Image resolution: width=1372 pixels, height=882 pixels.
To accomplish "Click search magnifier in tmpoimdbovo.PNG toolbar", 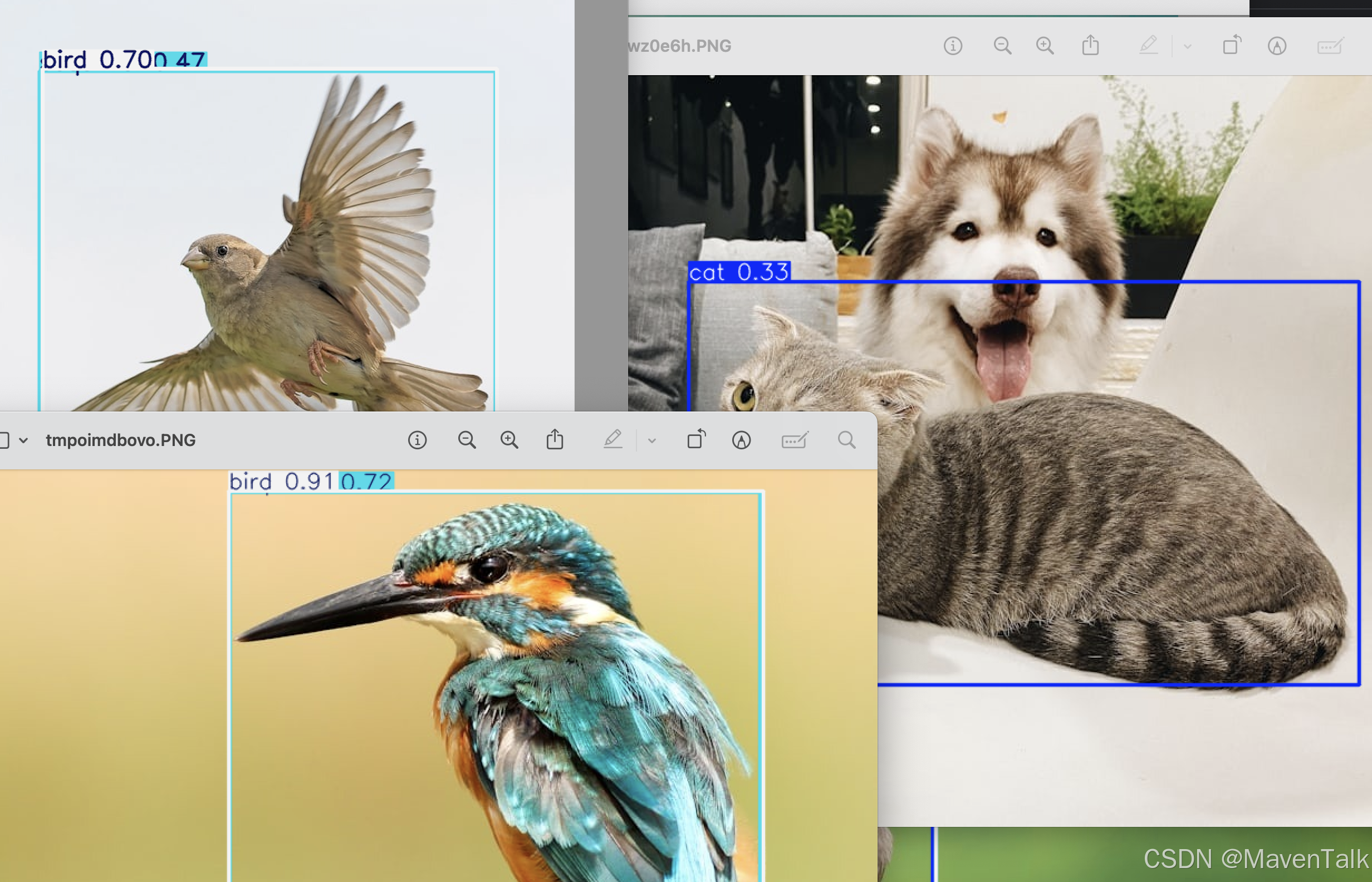I will (846, 440).
